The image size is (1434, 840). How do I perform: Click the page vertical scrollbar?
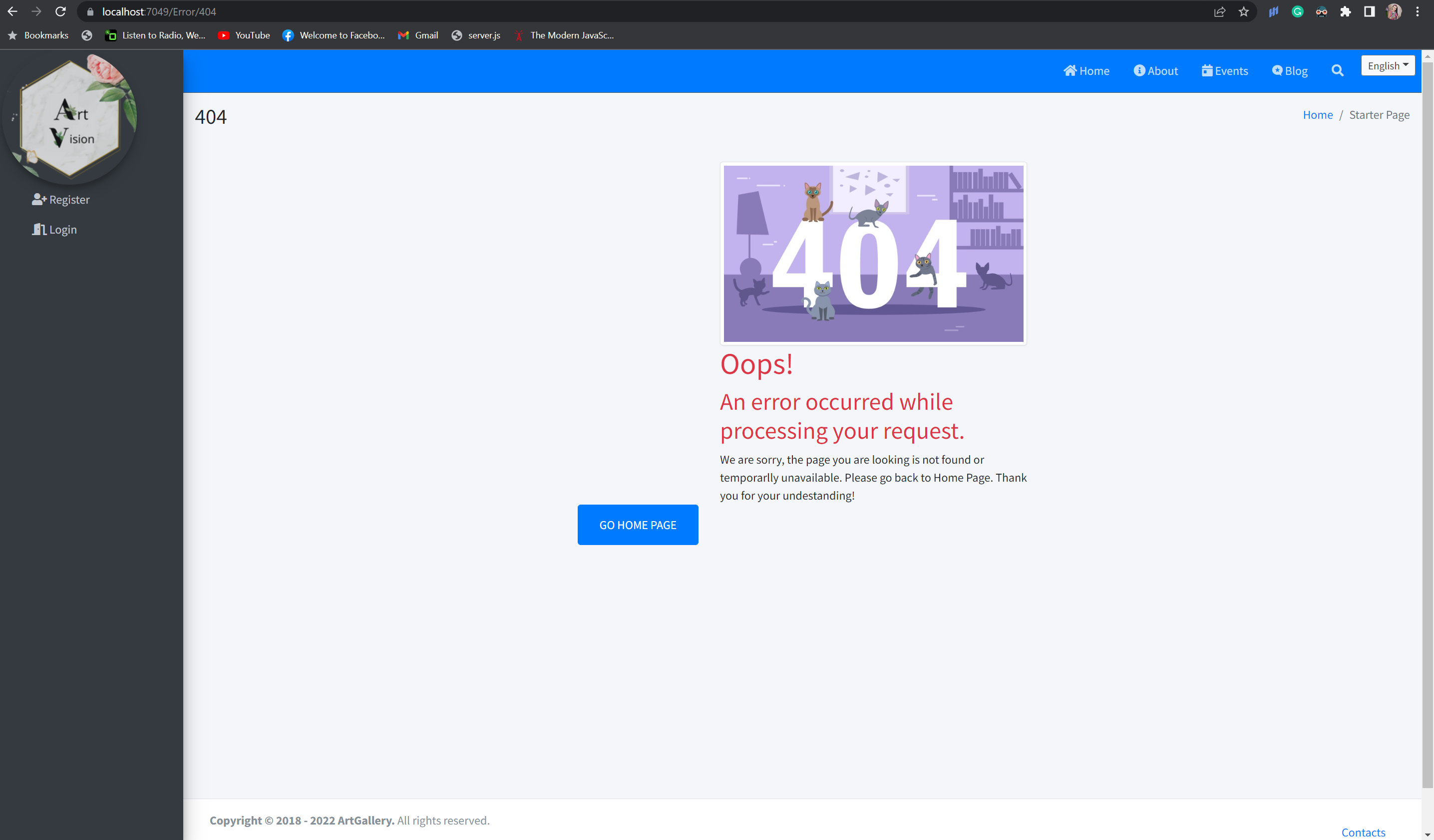[1427, 425]
